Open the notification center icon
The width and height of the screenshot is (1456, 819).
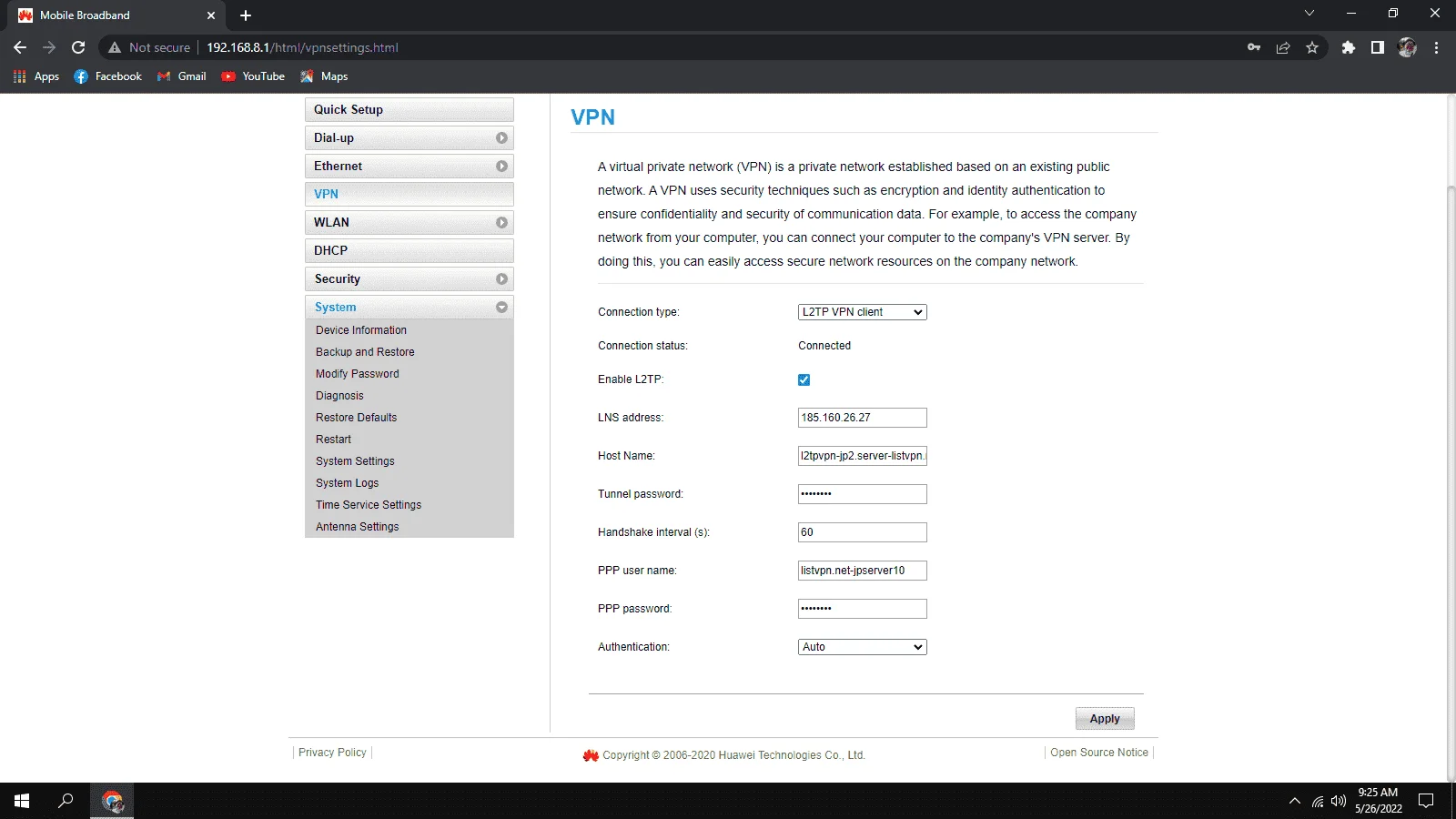pyautogui.click(x=1427, y=801)
